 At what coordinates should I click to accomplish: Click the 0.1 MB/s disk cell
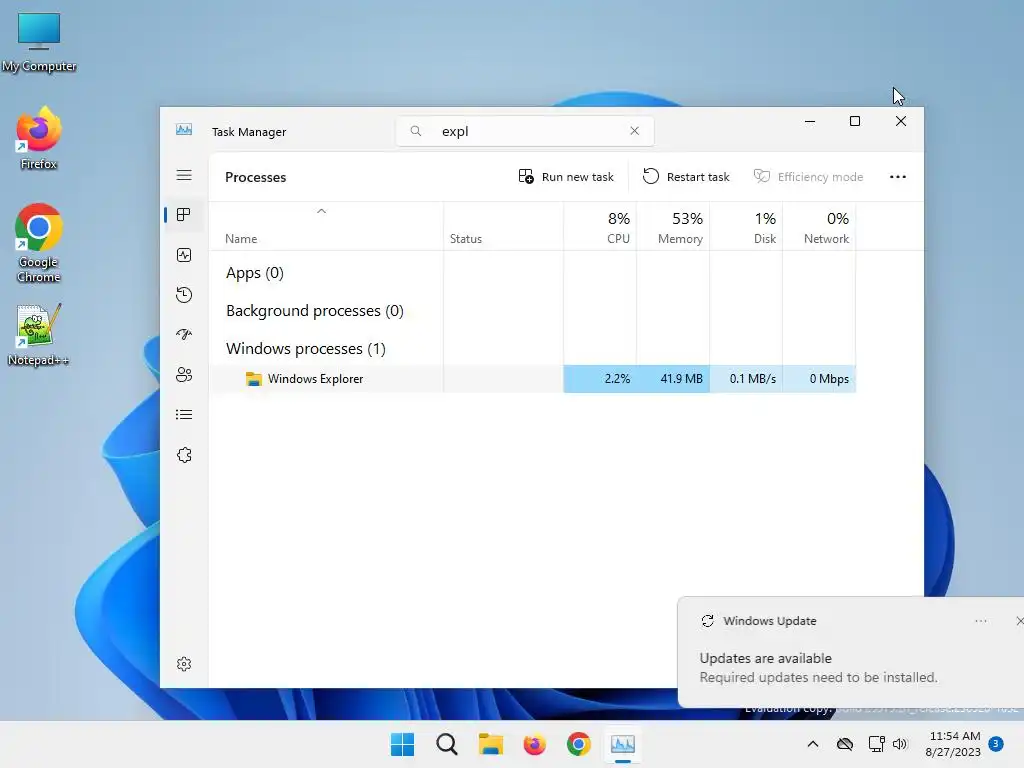pyautogui.click(x=746, y=379)
